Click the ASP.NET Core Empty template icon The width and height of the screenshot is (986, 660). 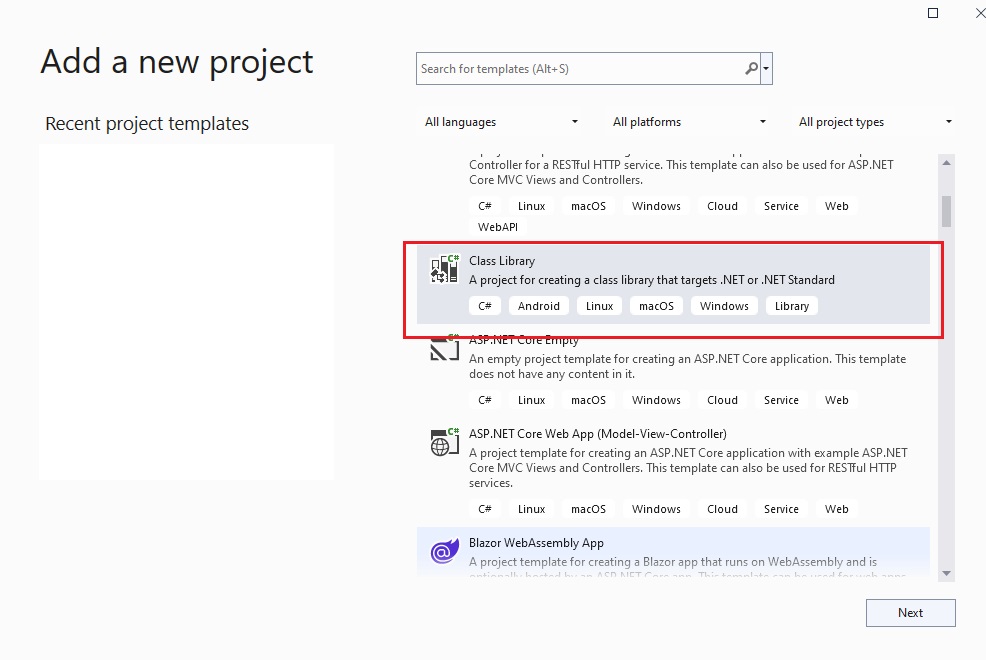click(445, 348)
